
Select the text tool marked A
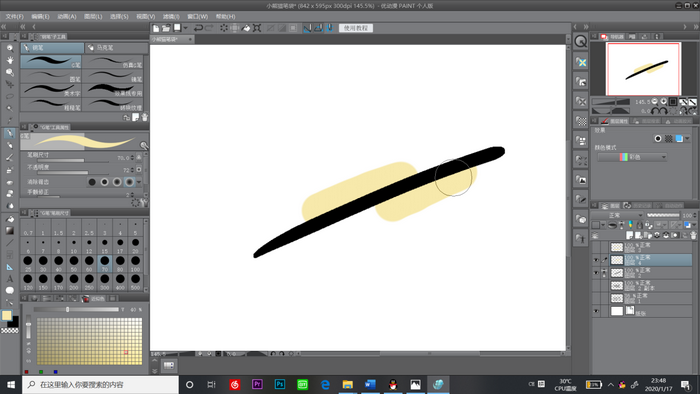pyautogui.click(x=9, y=278)
